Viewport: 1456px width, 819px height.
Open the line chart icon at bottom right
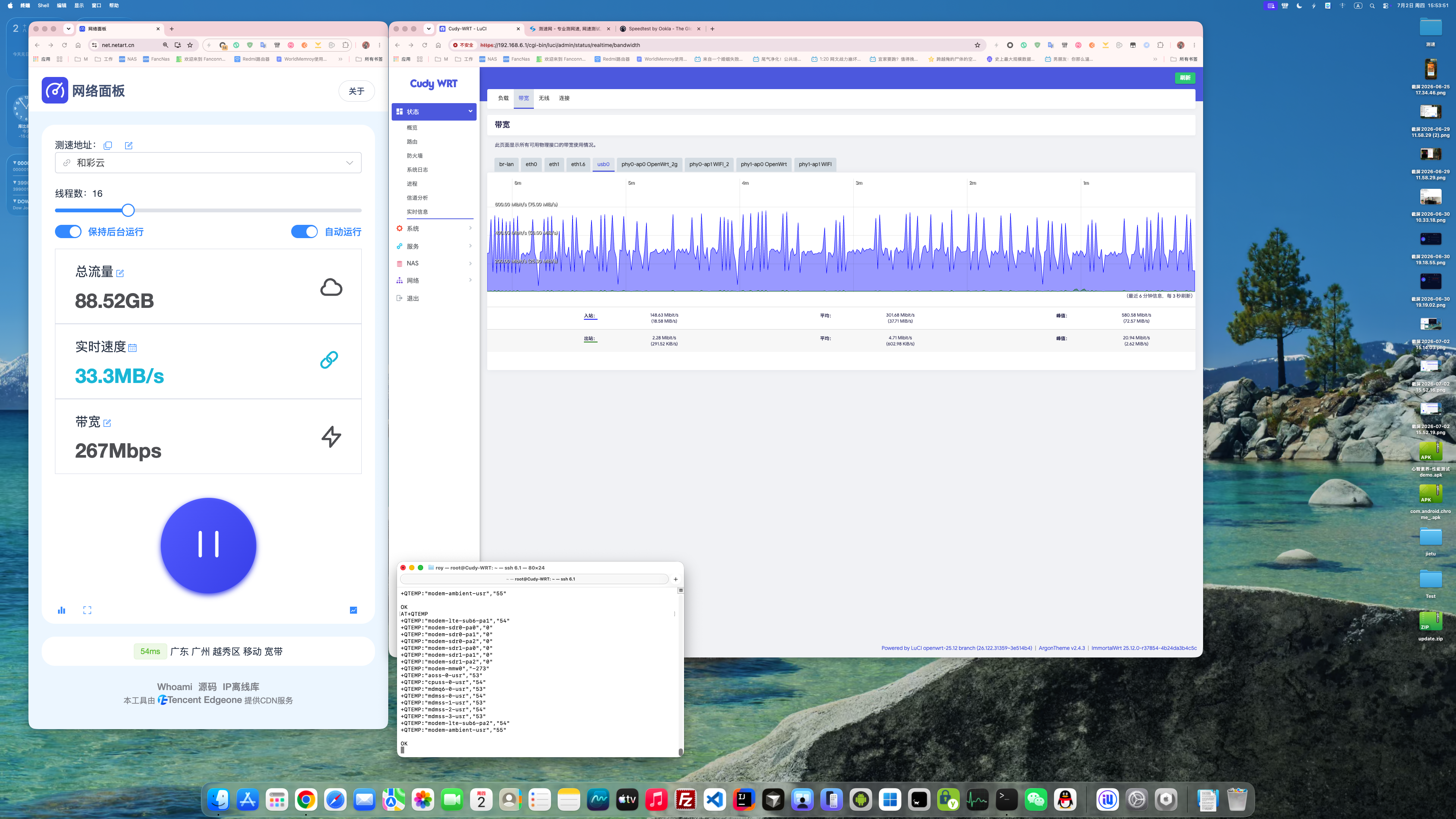pos(353,610)
